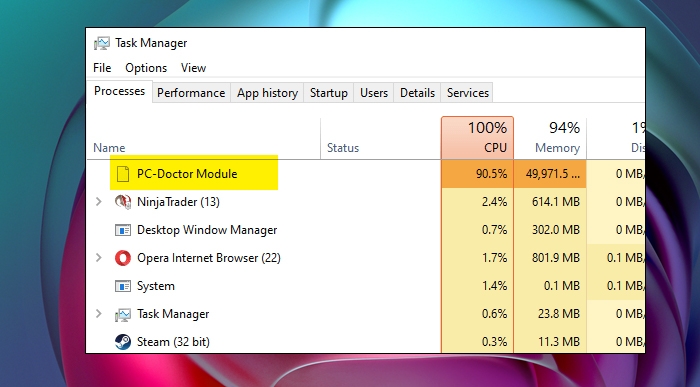The width and height of the screenshot is (700, 387).
Task: Click the 0.7% CPU value
Action: tap(494, 230)
